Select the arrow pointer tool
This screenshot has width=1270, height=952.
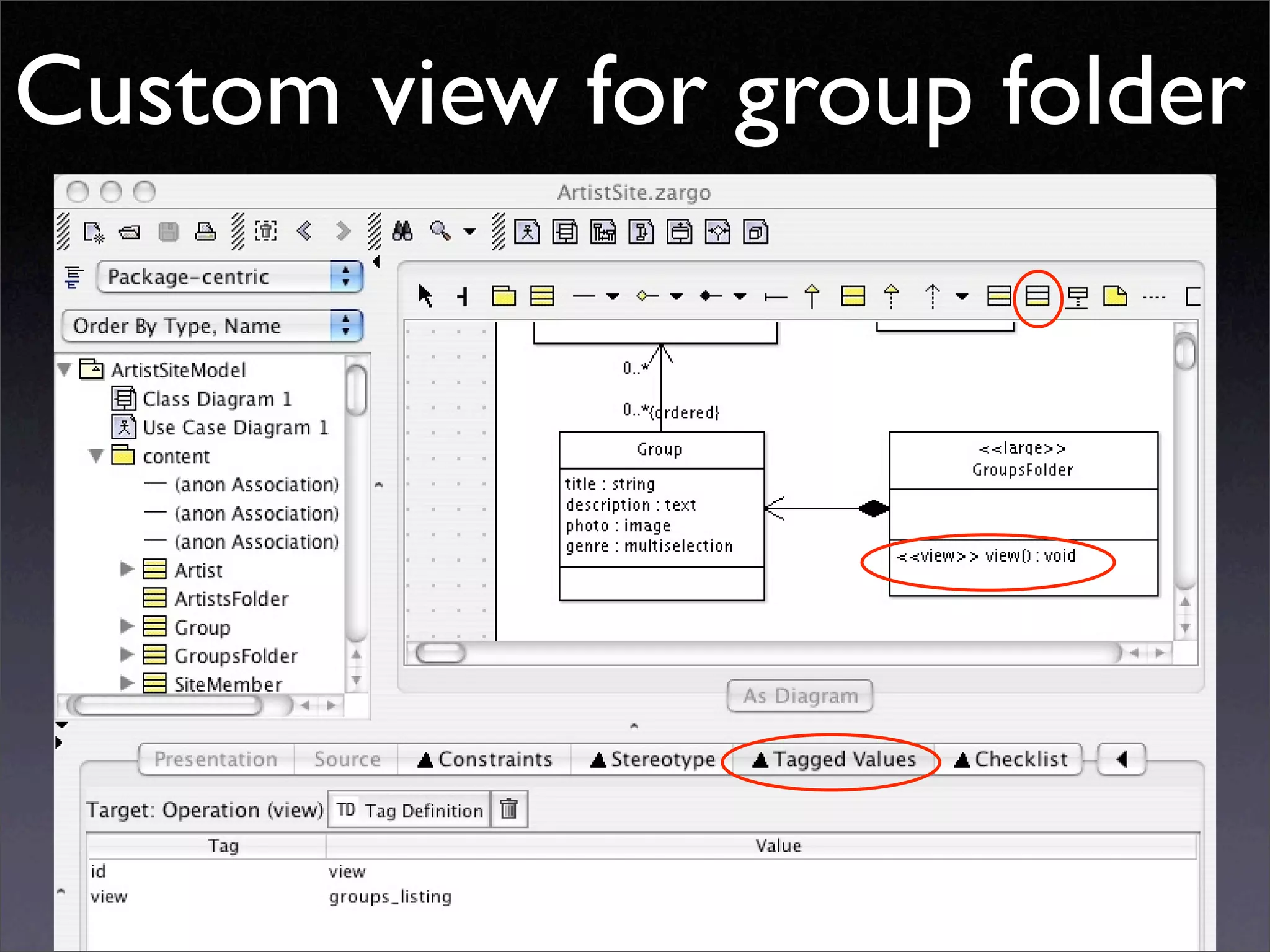tap(425, 296)
